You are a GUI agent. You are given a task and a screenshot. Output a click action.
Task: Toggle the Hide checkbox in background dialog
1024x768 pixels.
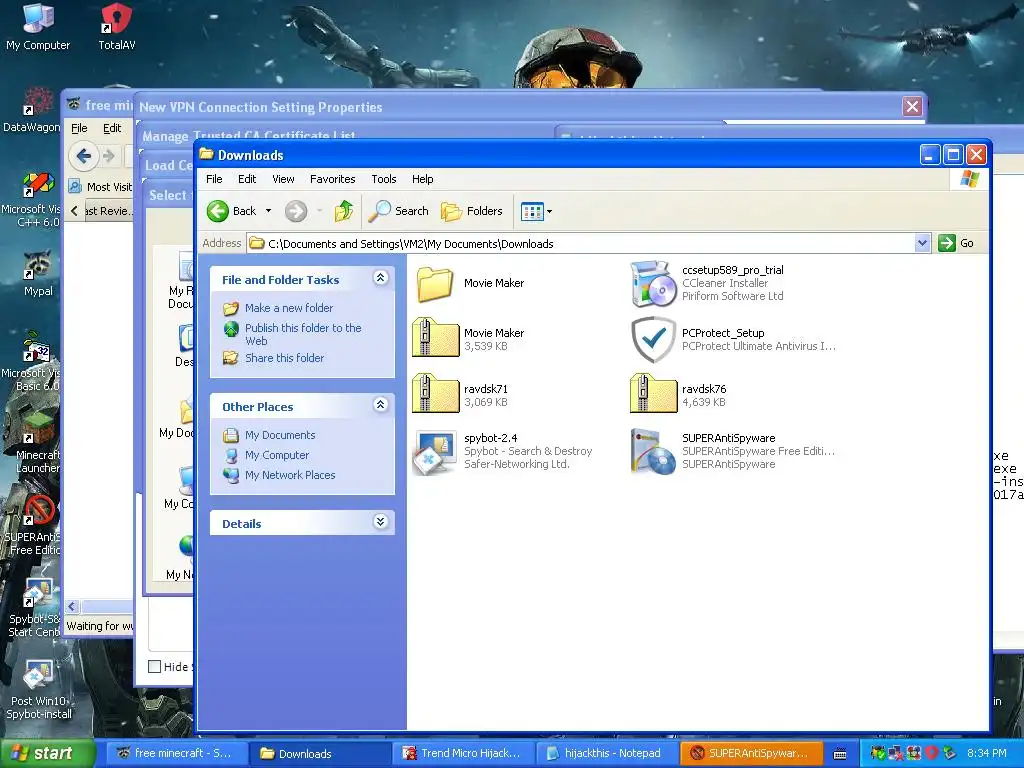pos(155,667)
